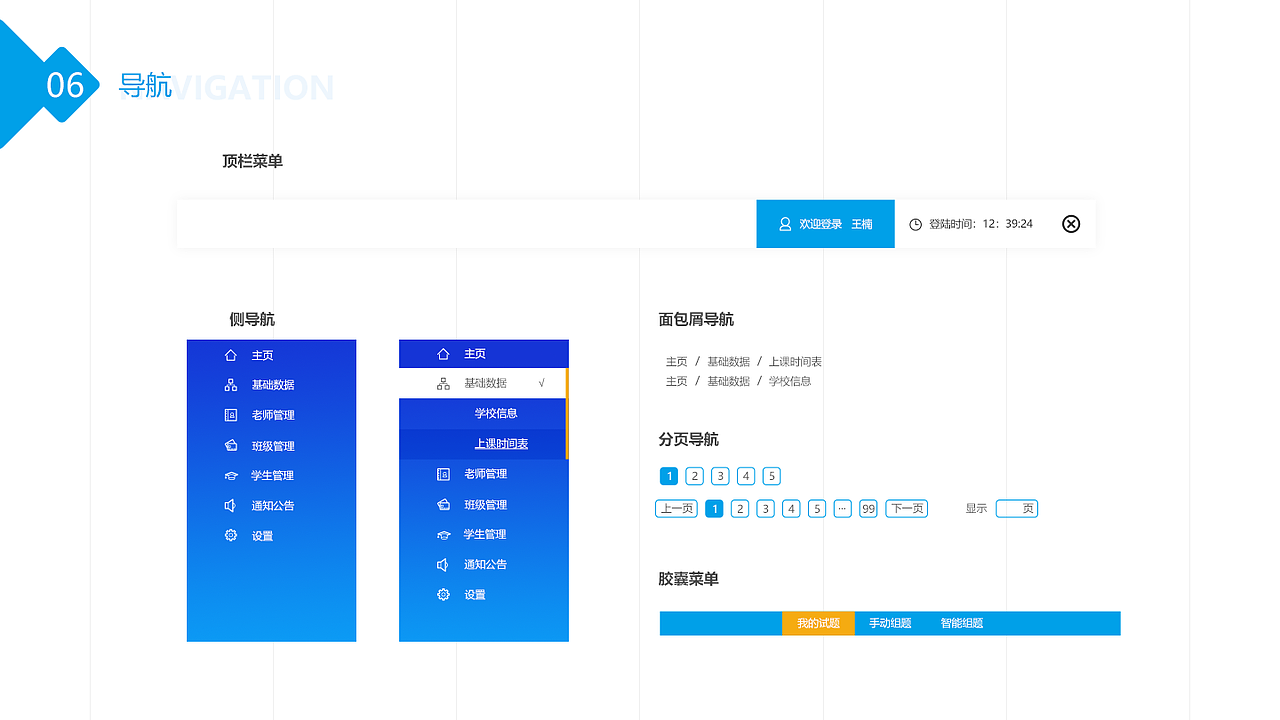Switch to the 手动组题 capsule tab
Viewport: 1280px width, 720px height.
click(x=890, y=623)
